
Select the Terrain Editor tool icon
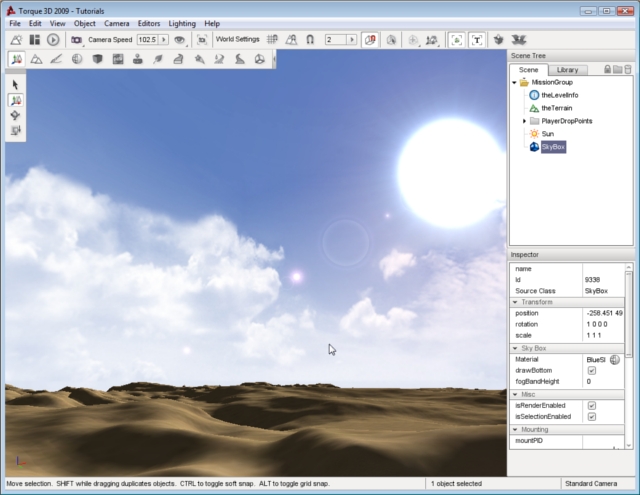click(36, 59)
